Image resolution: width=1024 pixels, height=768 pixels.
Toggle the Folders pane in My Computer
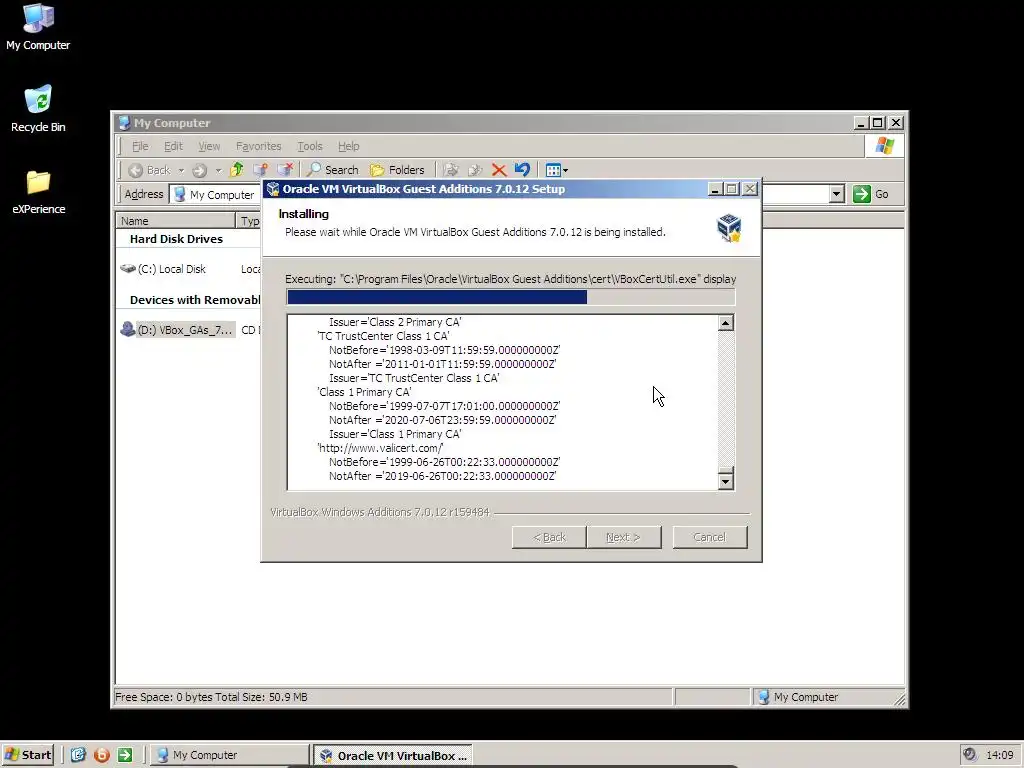[397, 170]
